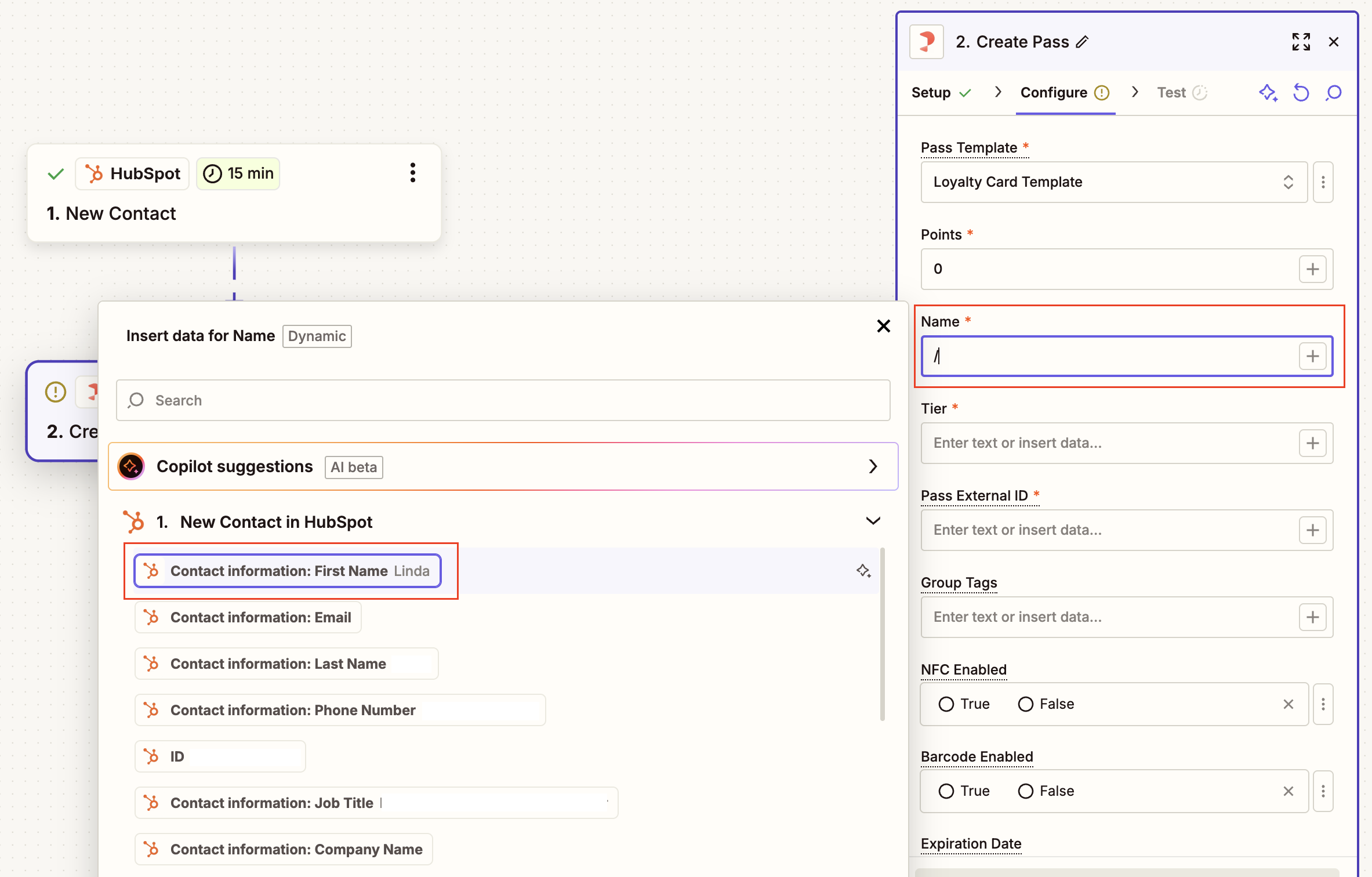1372x877 pixels.
Task: Click the refresh fields icon
Action: pos(1301,93)
